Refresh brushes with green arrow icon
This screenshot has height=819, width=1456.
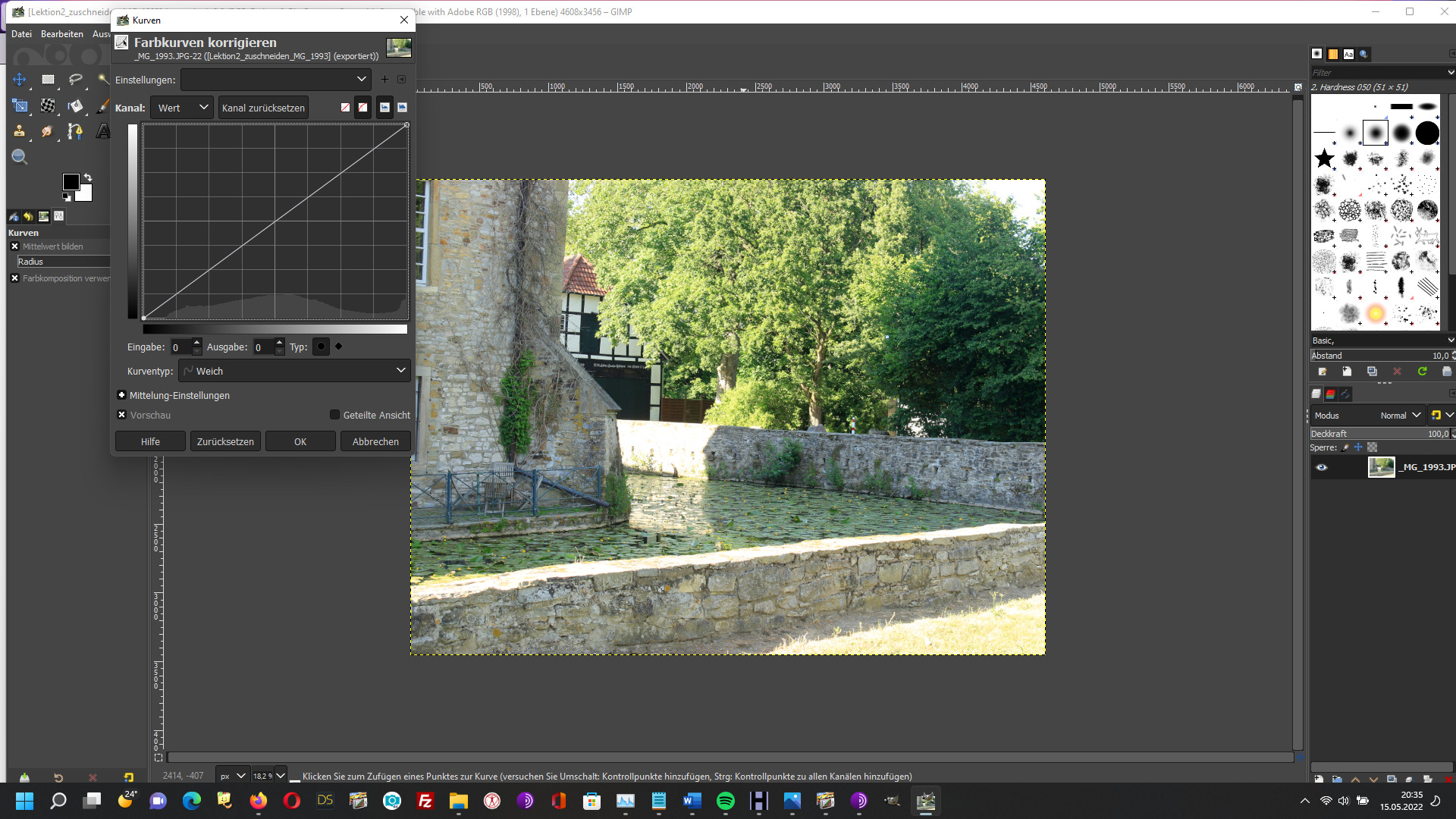coord(1422,372)
